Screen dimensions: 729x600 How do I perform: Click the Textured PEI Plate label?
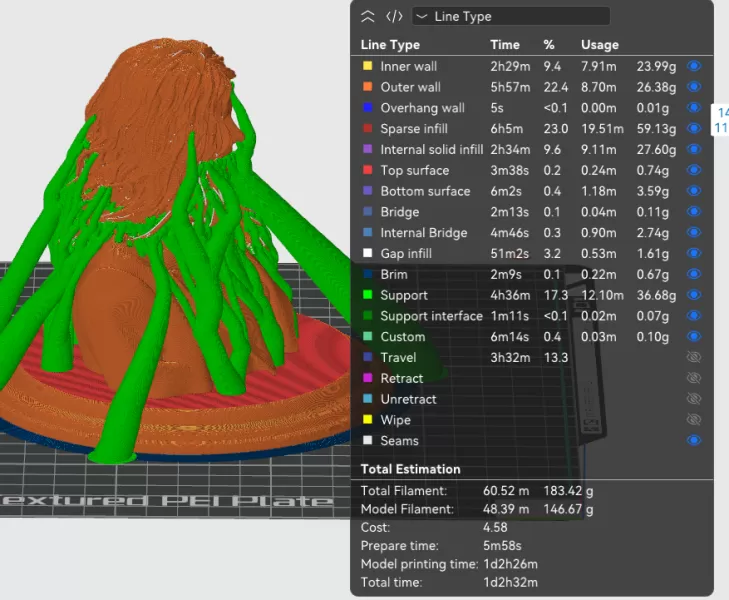pos(167,501)
